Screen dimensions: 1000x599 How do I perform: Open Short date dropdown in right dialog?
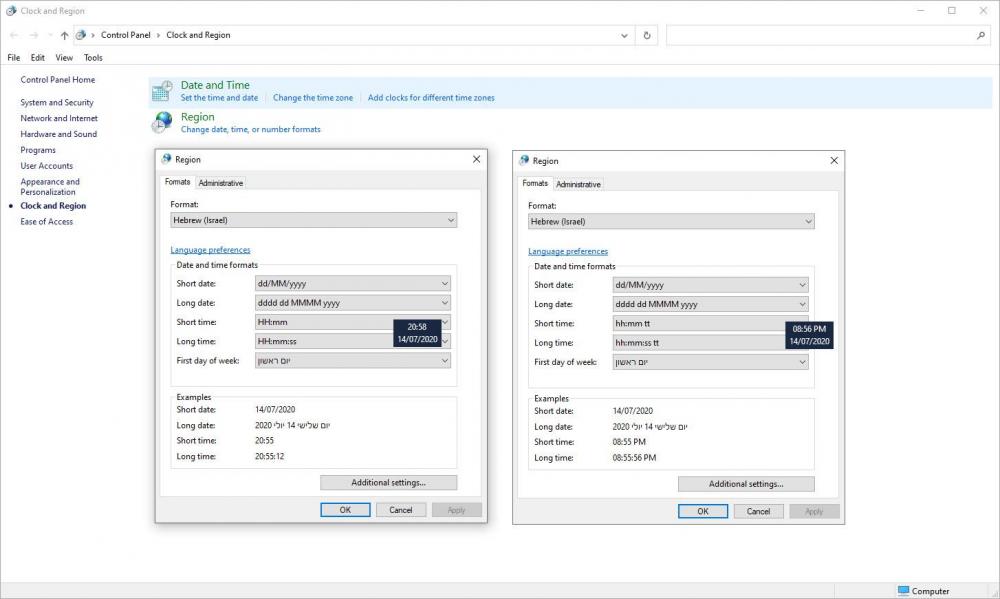pyautogui.click(x=710, y=285)
